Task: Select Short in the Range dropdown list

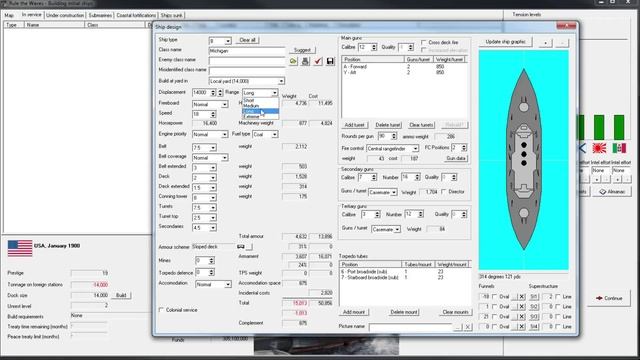Action: tap(260, 100)
